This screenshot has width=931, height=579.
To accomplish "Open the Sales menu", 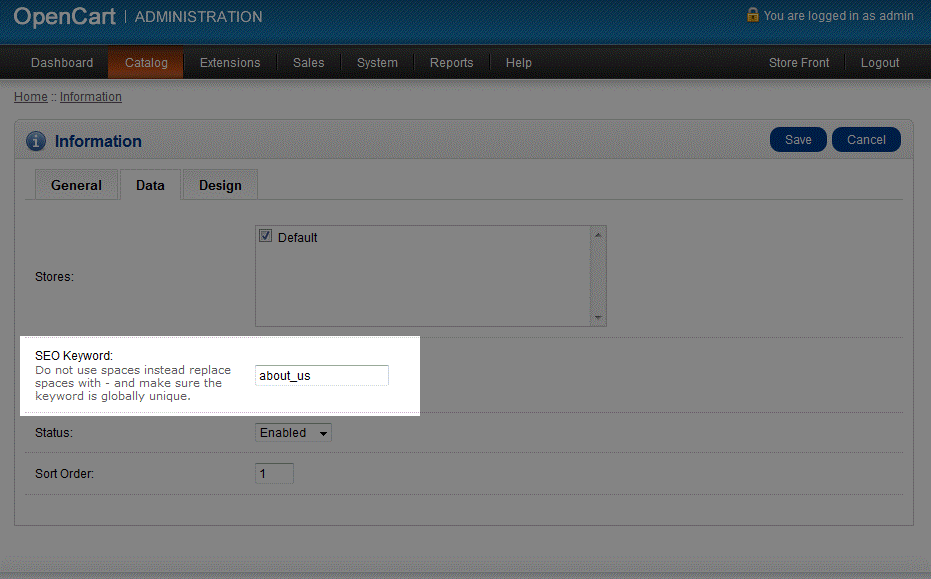I will click(308, 63).
